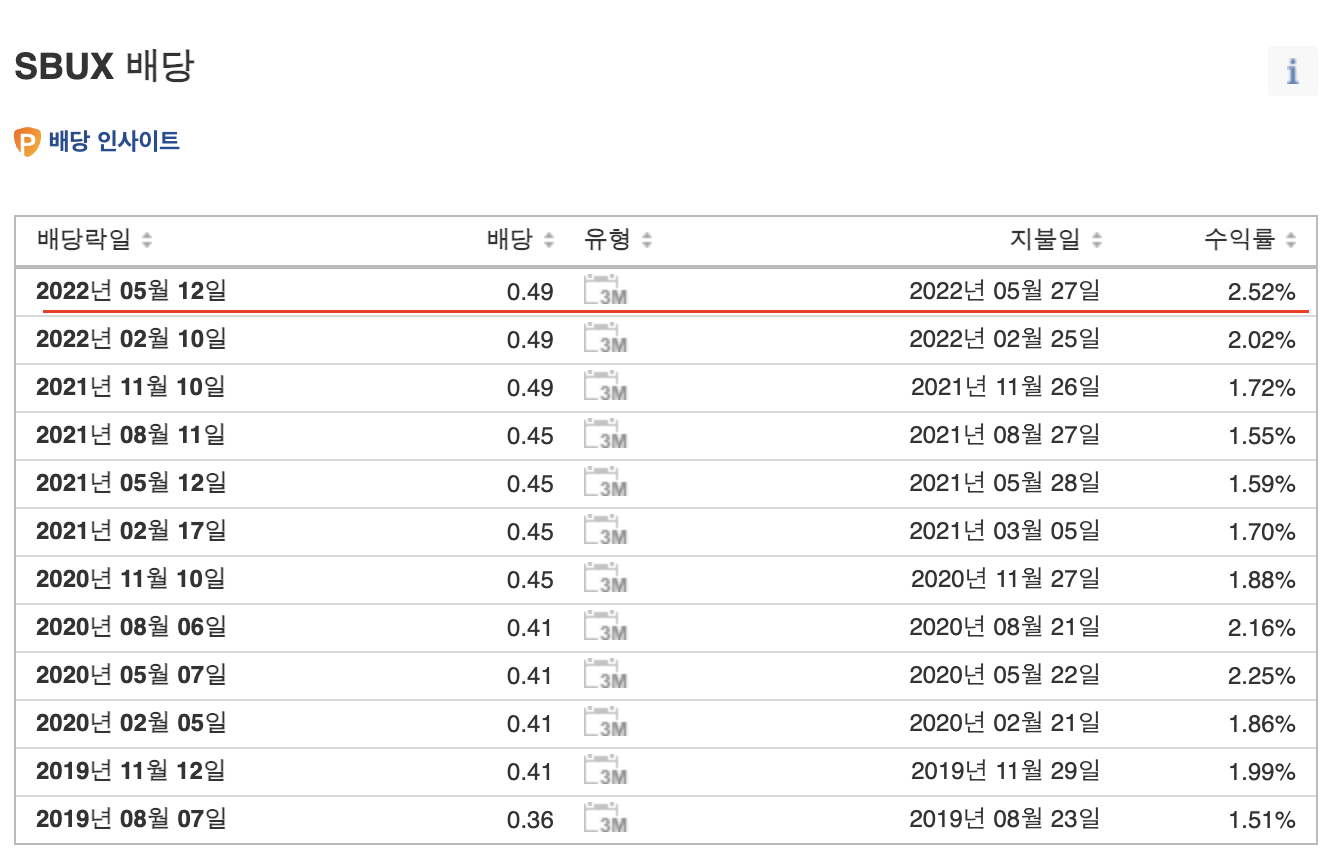Click payment date 2019년 11월 29일
1336x864 pixels.
click(1005, 771)
